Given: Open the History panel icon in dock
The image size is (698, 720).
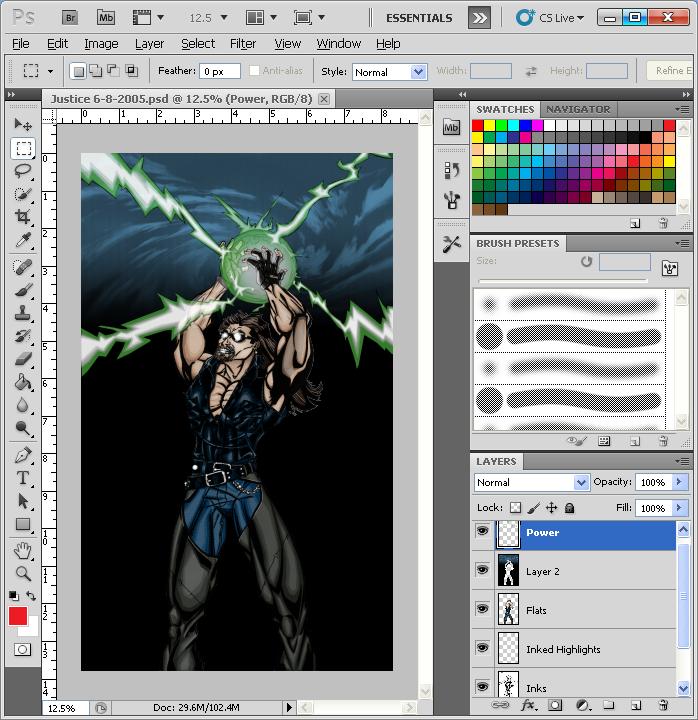Looking at the screenshot, I should 451,170.
